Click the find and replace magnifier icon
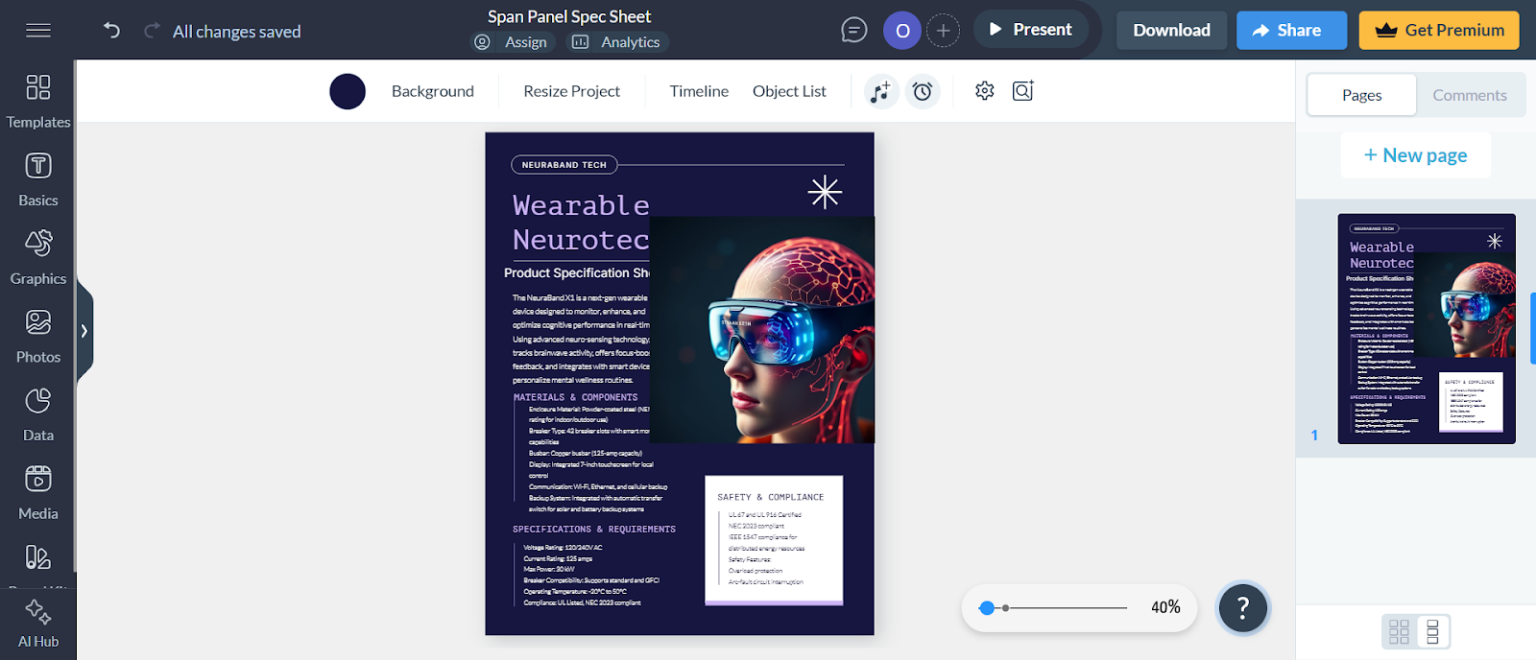The height and width of the screenshot is (660, 1536). click(x=1022, y=90)
